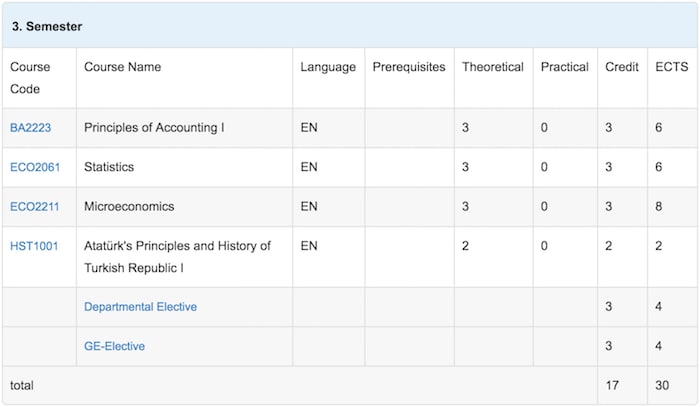Select the Credit column header
This screenshot has height=407, width=700.
[x=622, y=67]
